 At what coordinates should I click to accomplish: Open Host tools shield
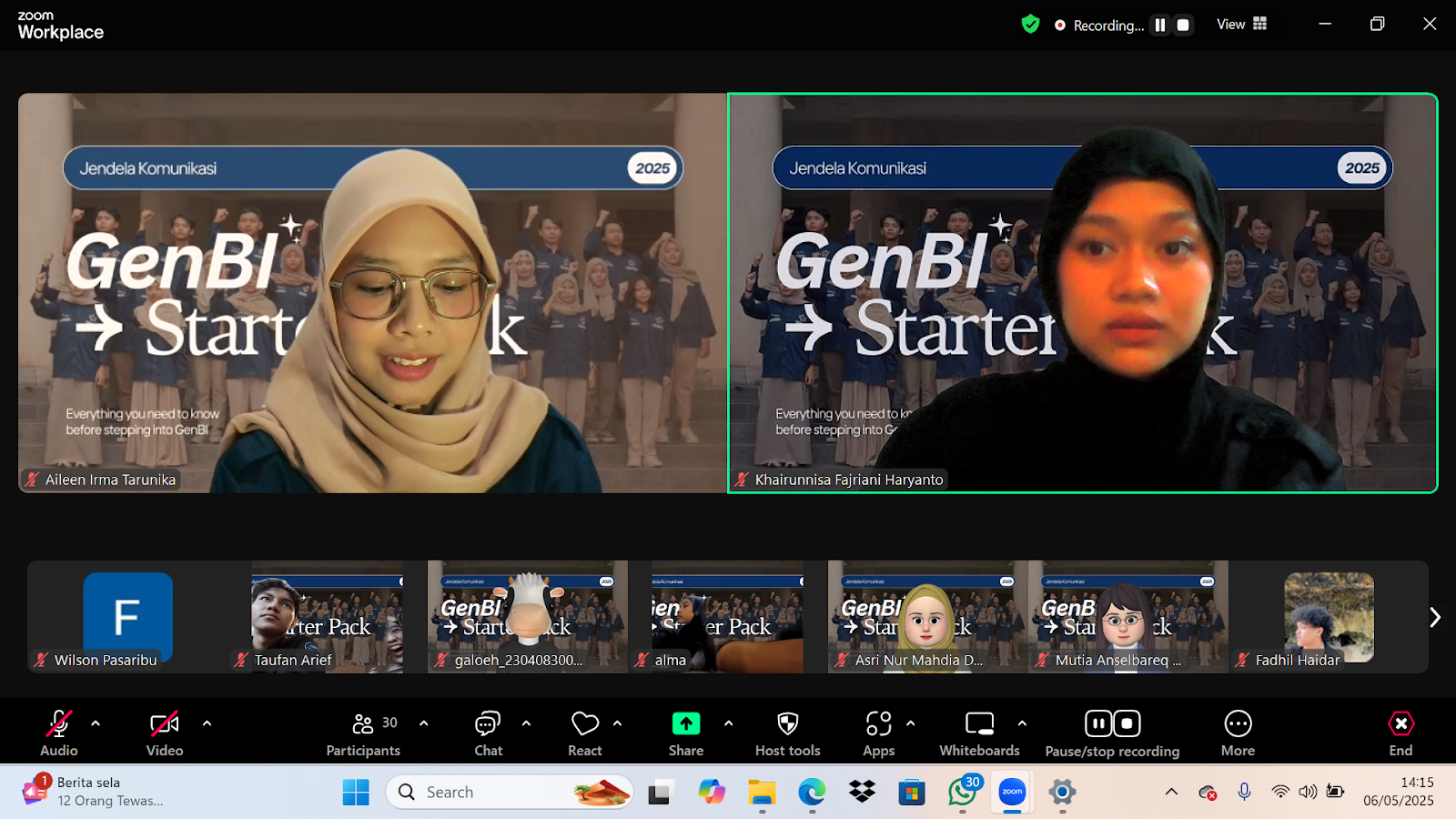[788, 733]
